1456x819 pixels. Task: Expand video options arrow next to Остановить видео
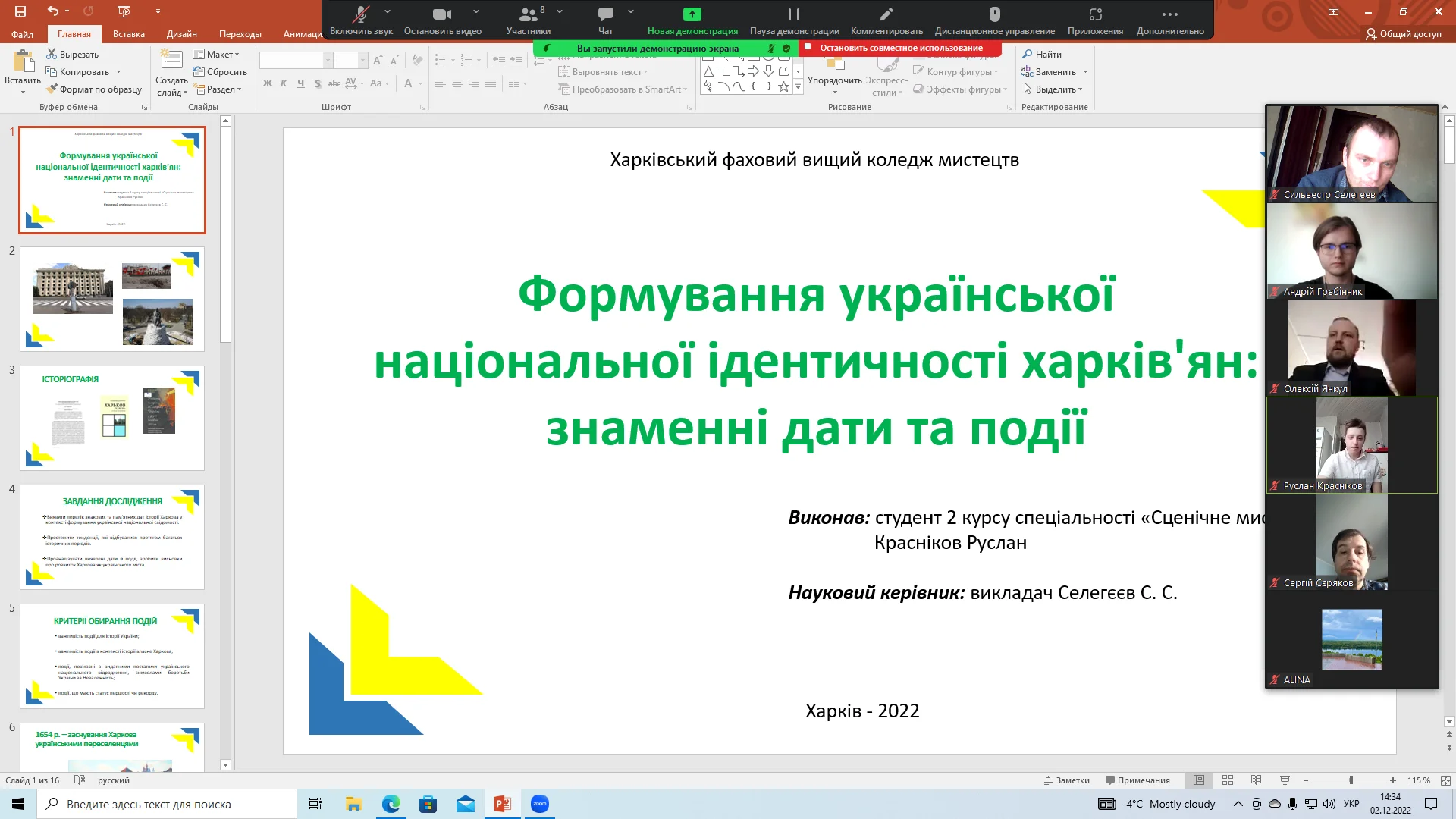(476, 11)
